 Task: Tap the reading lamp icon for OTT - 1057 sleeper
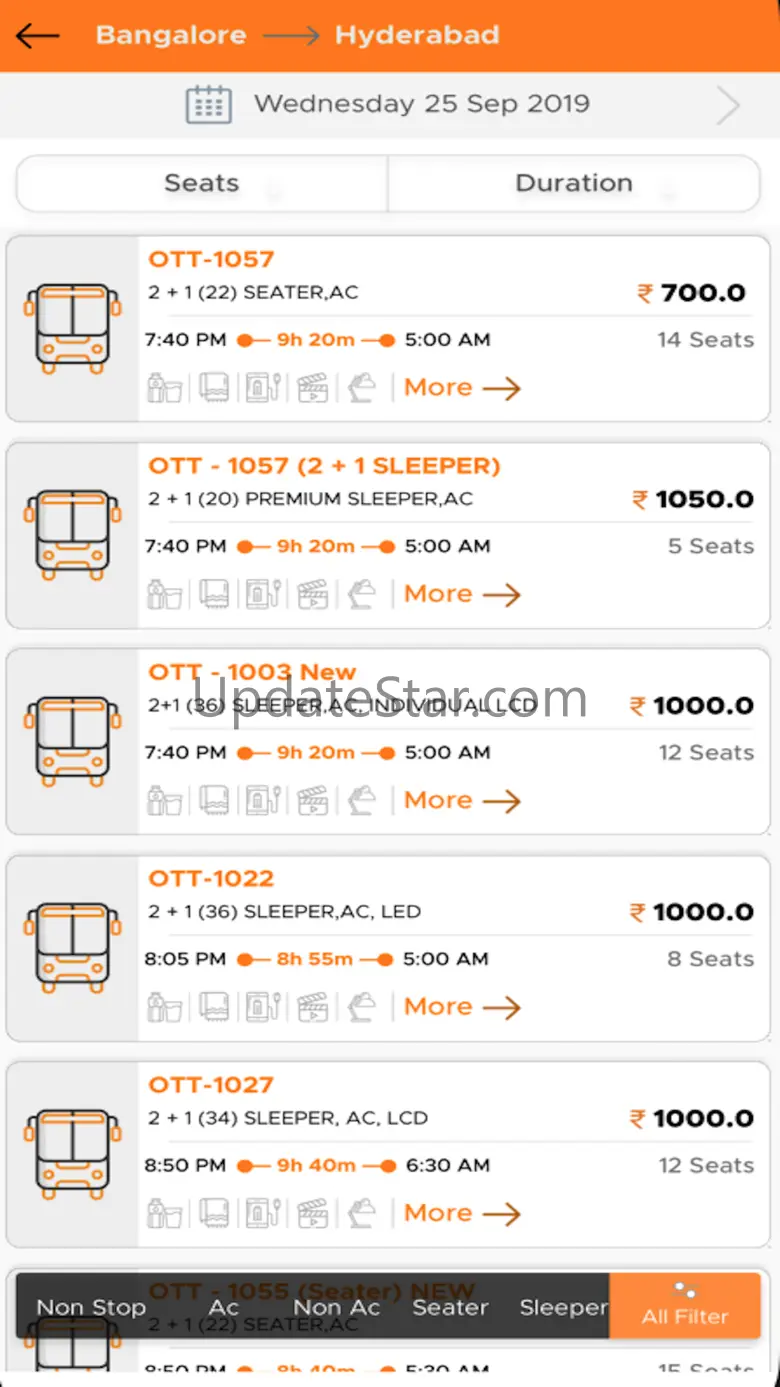tap(361, 594)
